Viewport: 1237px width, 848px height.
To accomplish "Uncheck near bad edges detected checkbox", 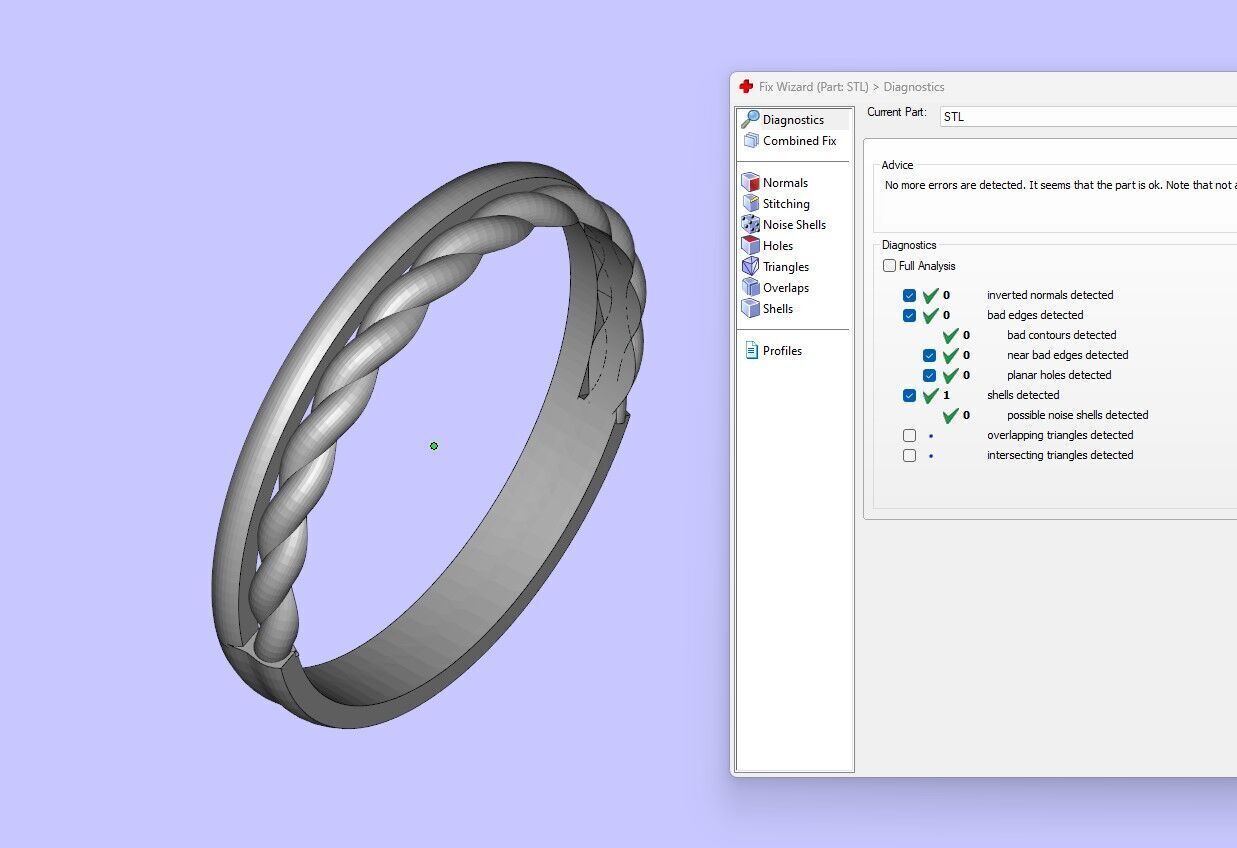I will click(929, 355).
